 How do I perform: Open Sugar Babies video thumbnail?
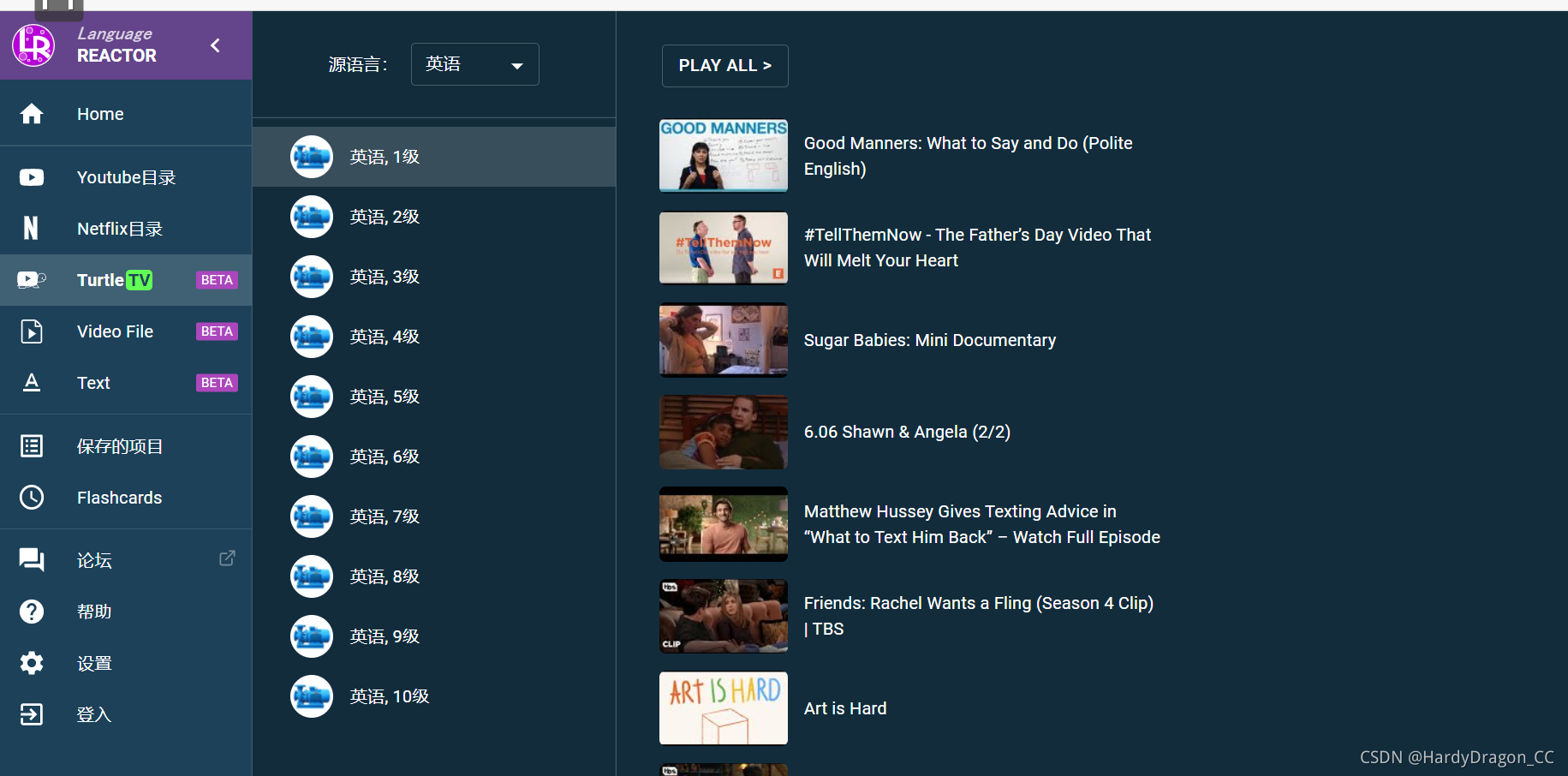click(x=724, y=340)
